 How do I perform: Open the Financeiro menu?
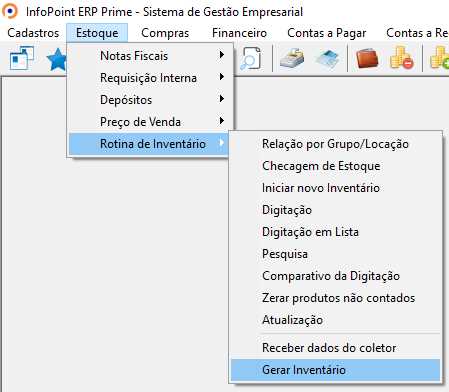(239, 33)
